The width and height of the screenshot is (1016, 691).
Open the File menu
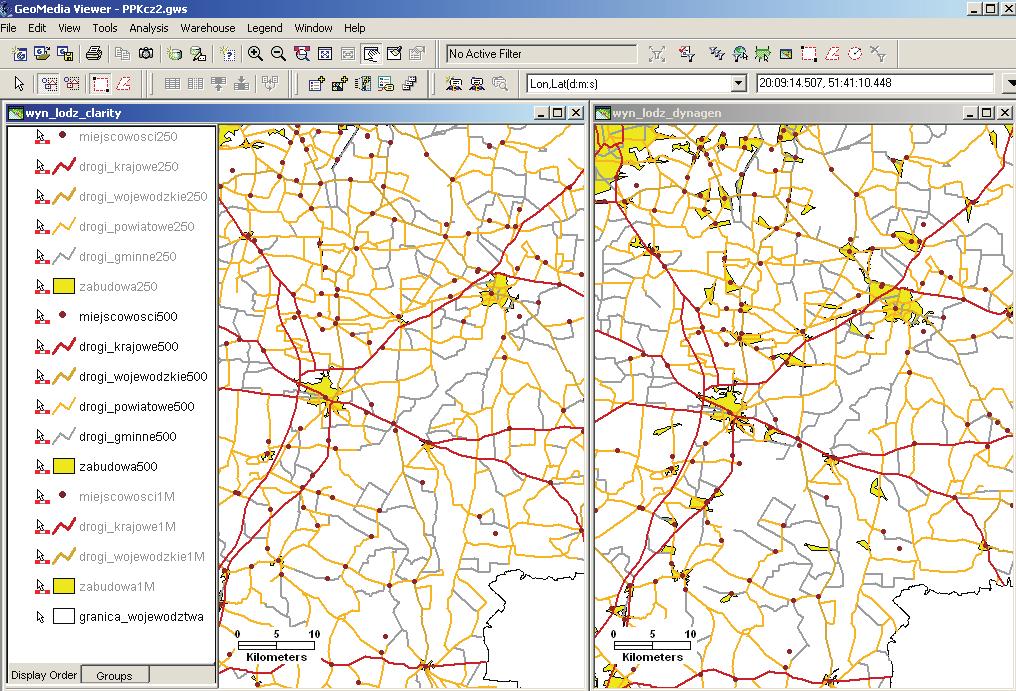(x=8, y=28)
